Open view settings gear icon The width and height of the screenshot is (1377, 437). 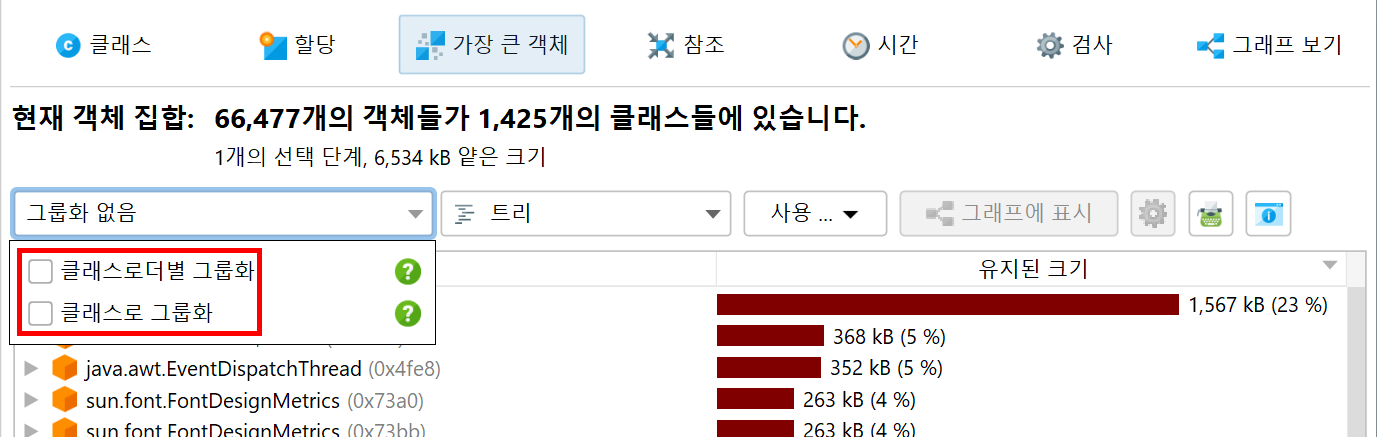[1153, 213]
